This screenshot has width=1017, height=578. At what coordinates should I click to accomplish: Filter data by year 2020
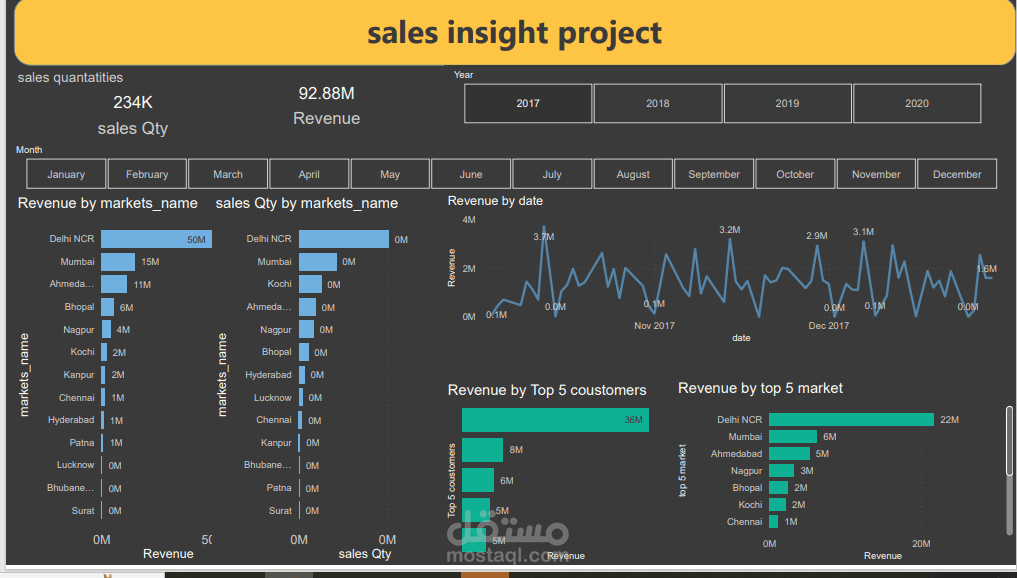[x=916, y=103]
